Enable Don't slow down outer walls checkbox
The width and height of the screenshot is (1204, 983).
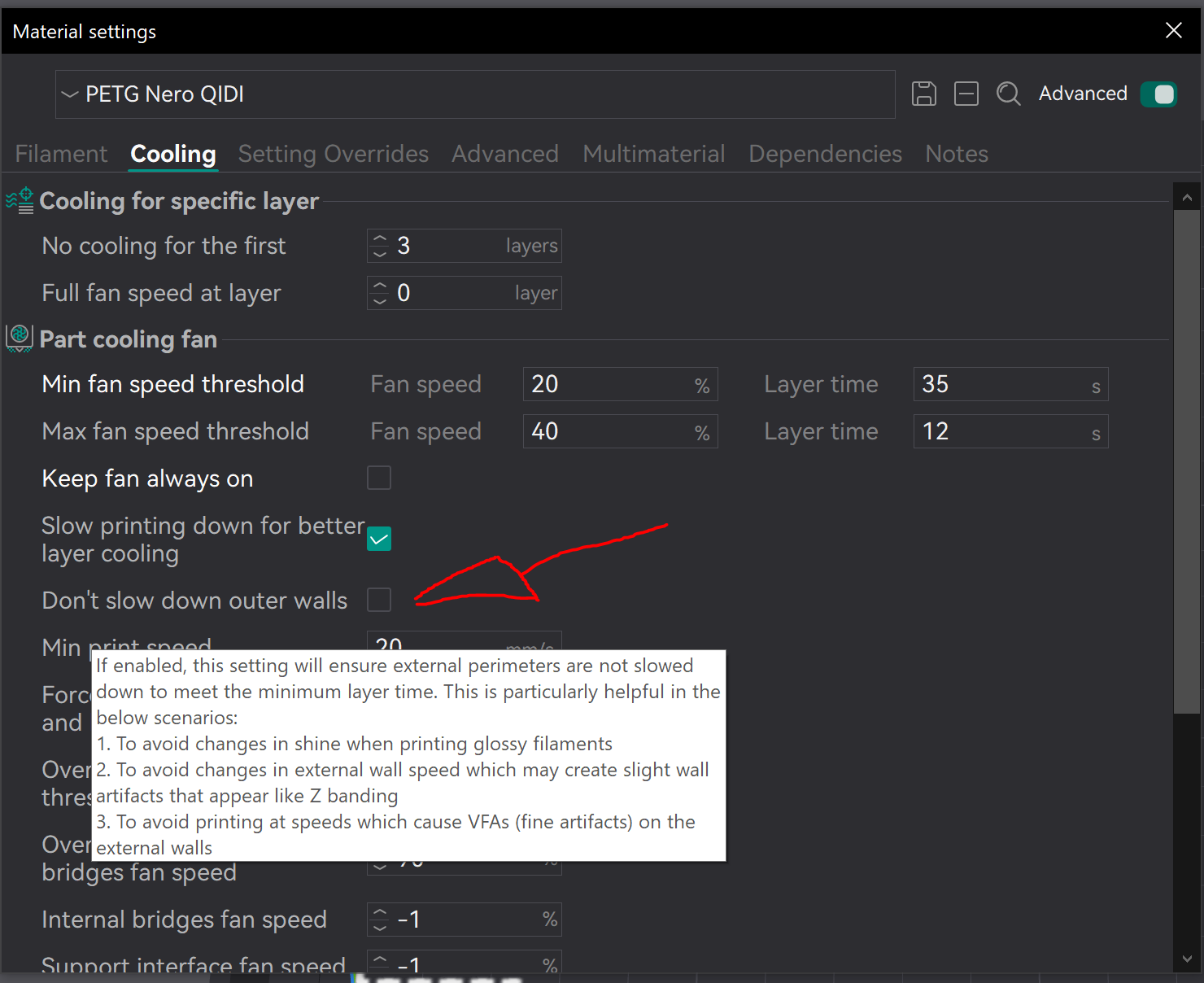tap(379, 600)
